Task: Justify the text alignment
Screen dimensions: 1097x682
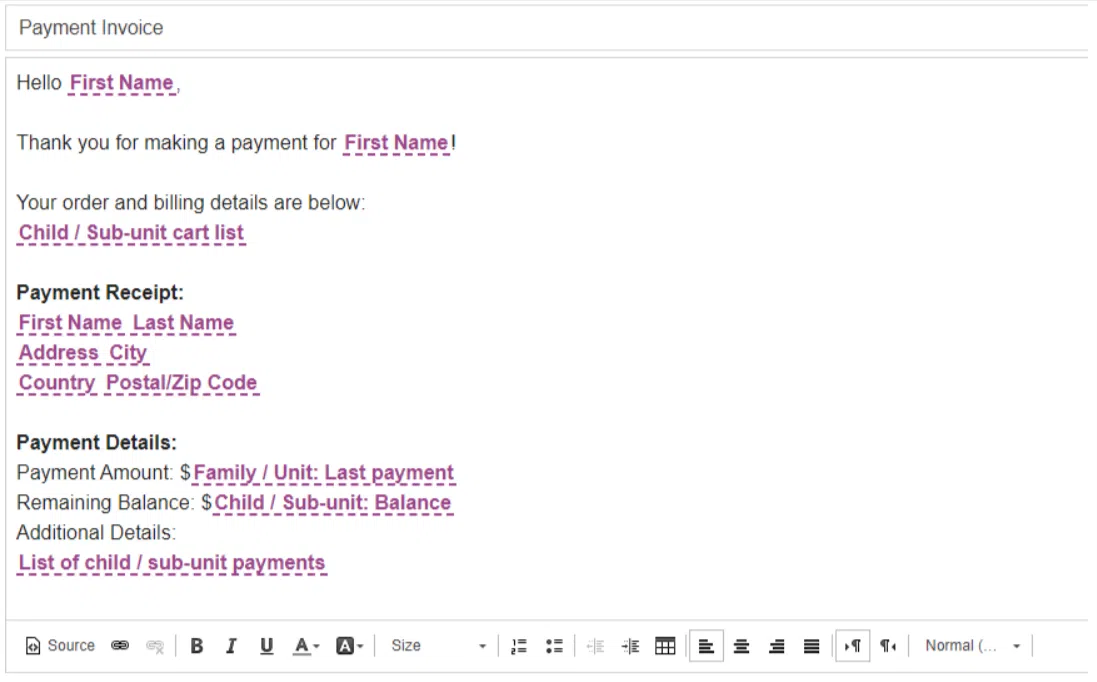Action: 812,646
